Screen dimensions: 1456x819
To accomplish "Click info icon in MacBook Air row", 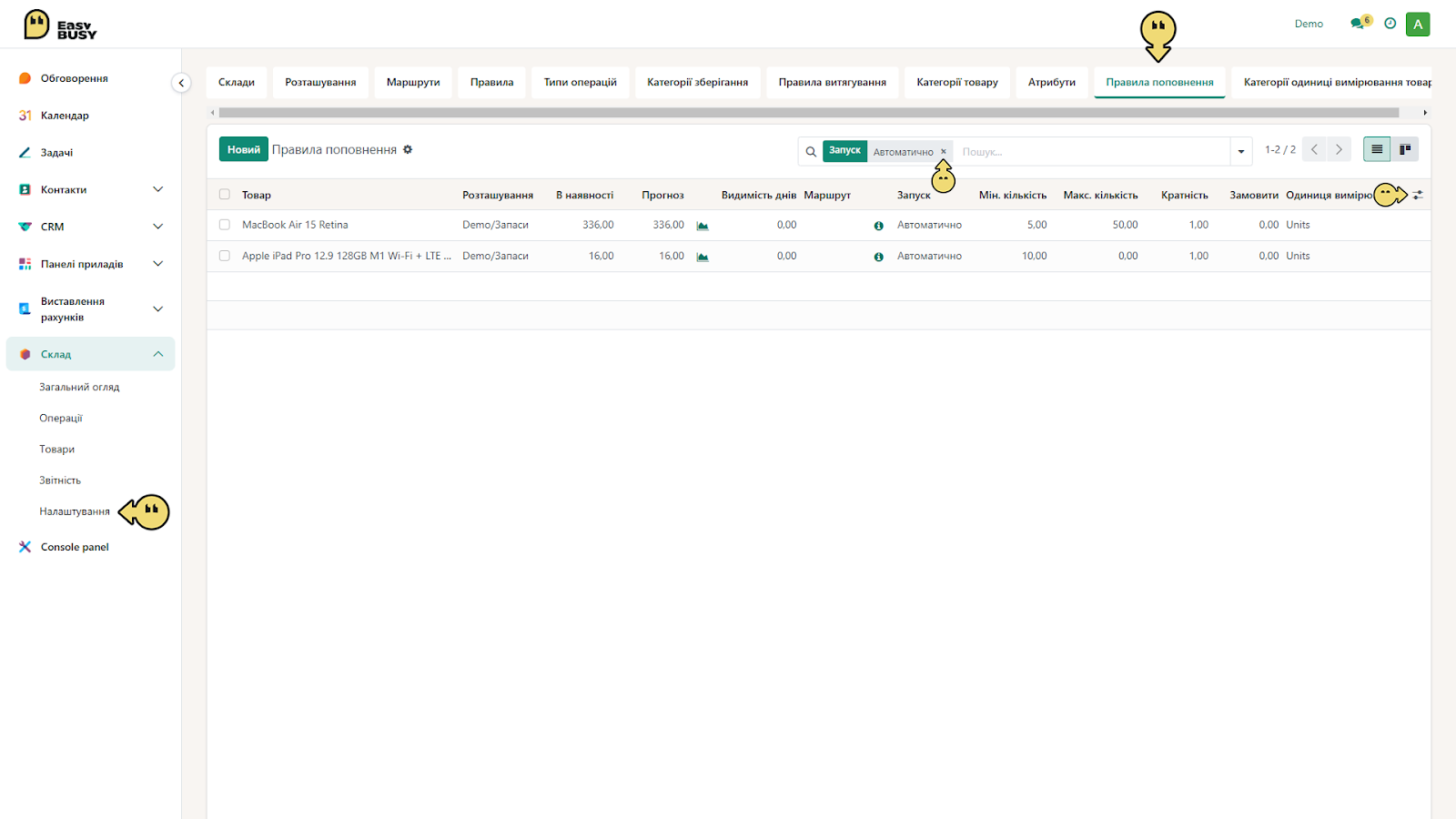I will pyautogui.click(x=879, y=226).
